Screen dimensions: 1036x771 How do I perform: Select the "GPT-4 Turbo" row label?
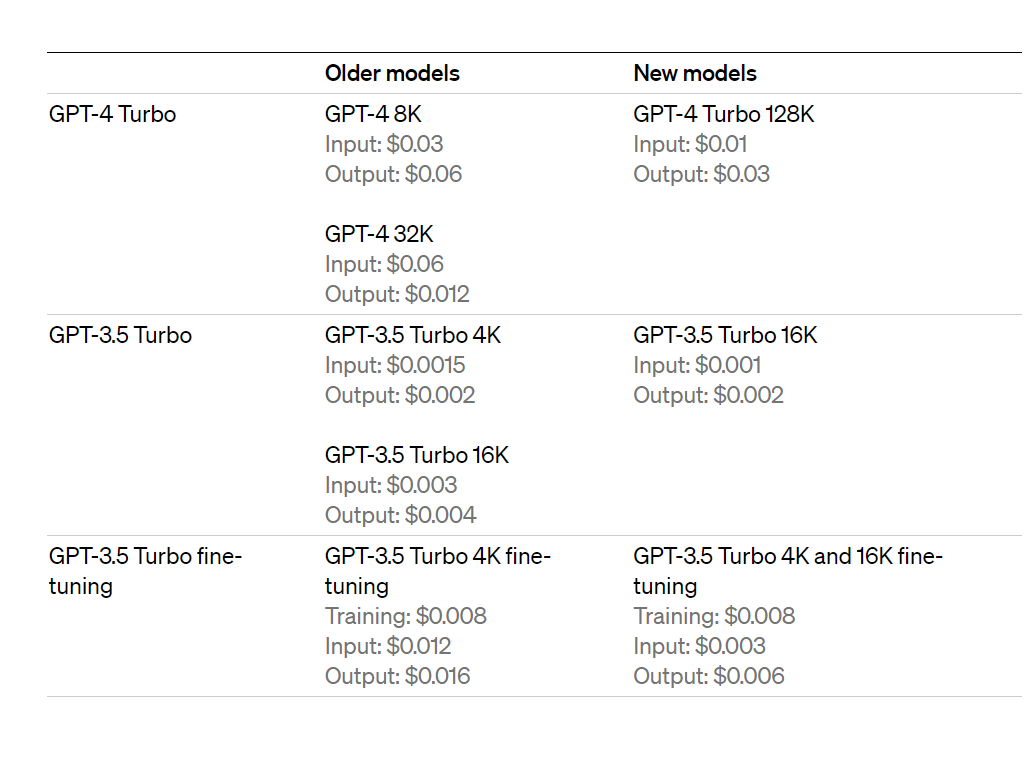point(112,114)
